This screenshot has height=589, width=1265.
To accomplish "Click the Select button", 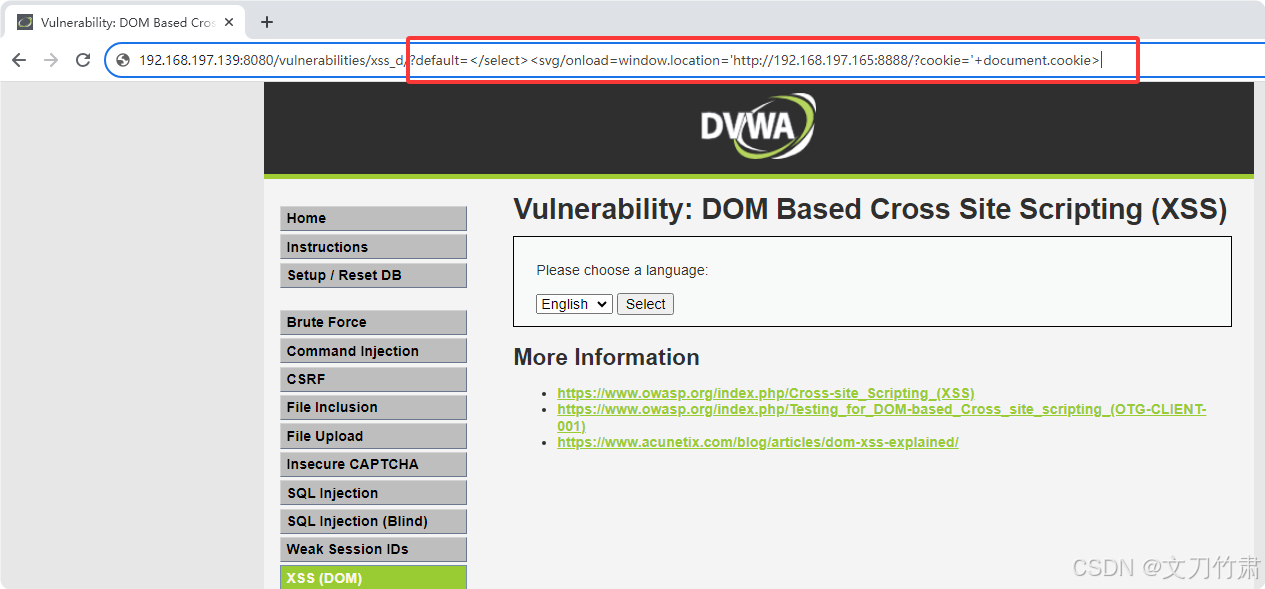I will point(645,304).
